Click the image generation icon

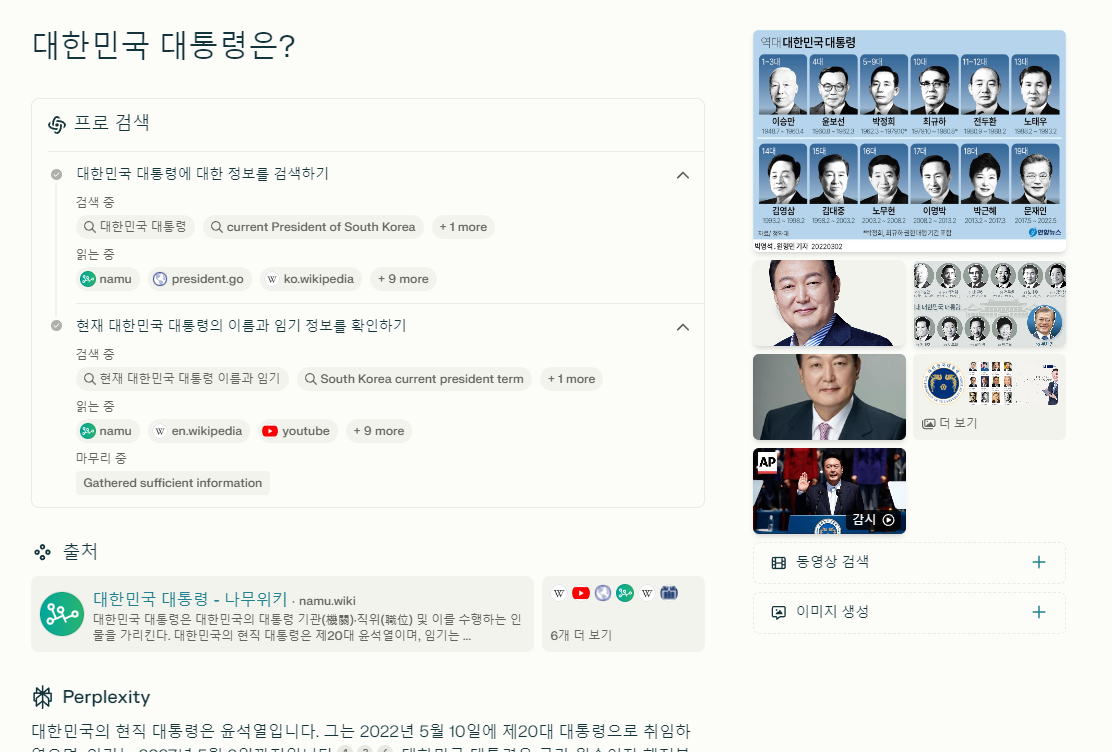pyautogui.click(x=779, y=612)
